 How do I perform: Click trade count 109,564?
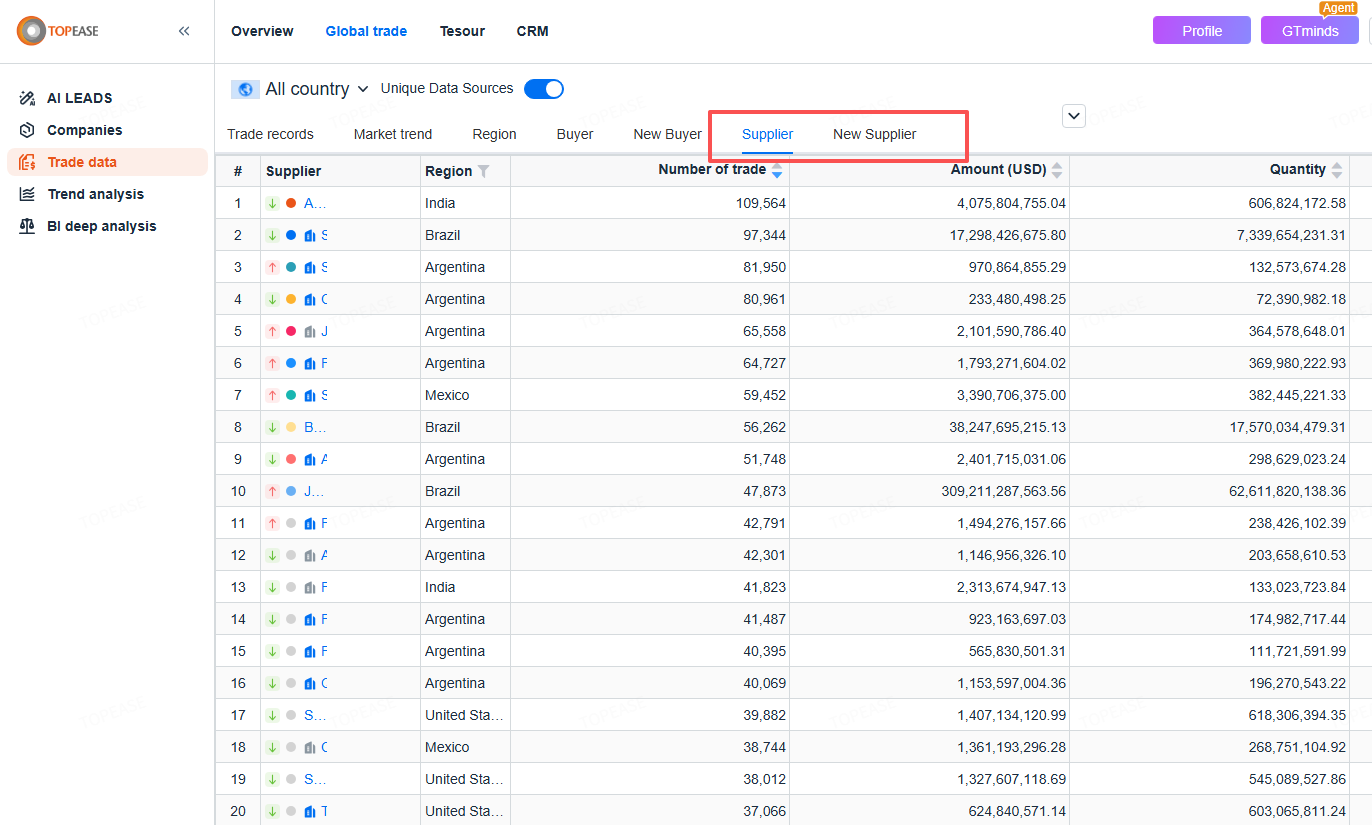tap(760, 203)
